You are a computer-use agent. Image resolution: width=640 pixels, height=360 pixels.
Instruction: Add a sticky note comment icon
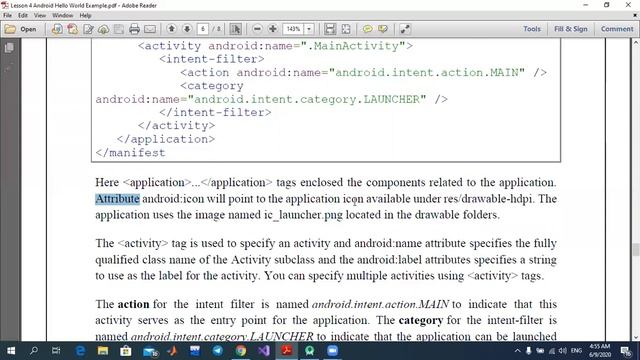[367, 29]
